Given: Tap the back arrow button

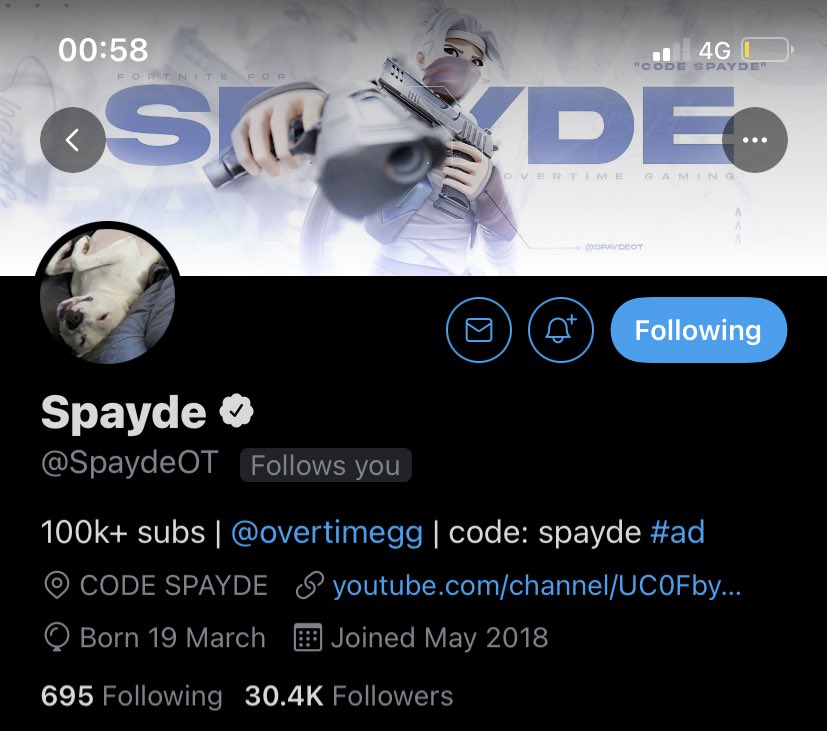Looking at the screenshot, I should 73,140.
